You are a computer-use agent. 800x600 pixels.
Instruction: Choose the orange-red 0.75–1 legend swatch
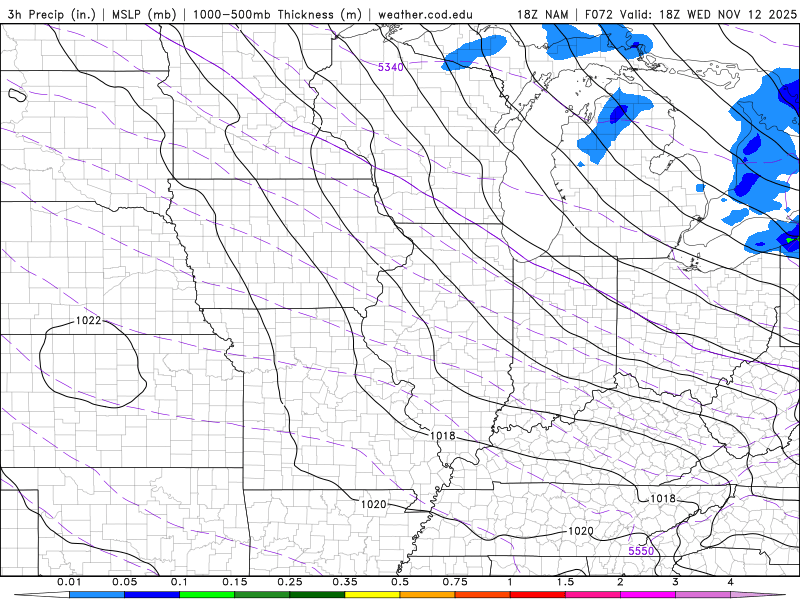click(x=483, y=595)
